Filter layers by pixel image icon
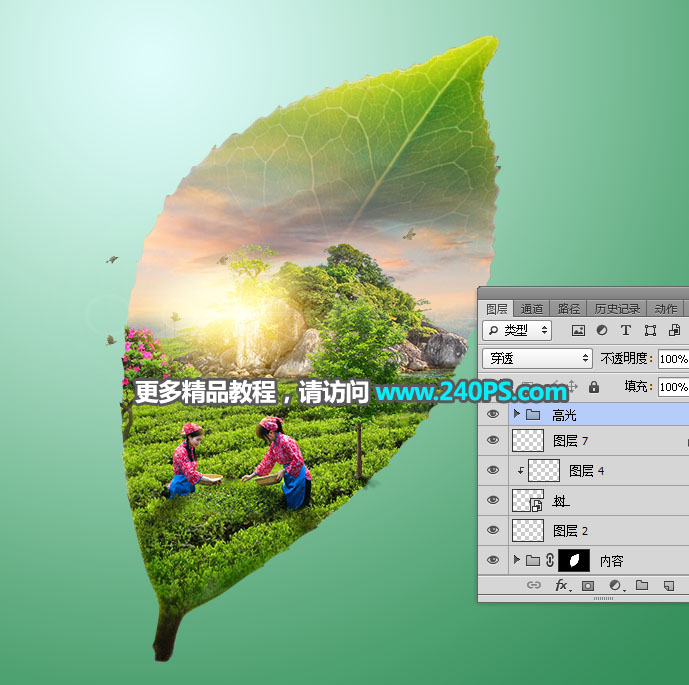Viewport: 689px width, 685px height. tap(578, 330)
